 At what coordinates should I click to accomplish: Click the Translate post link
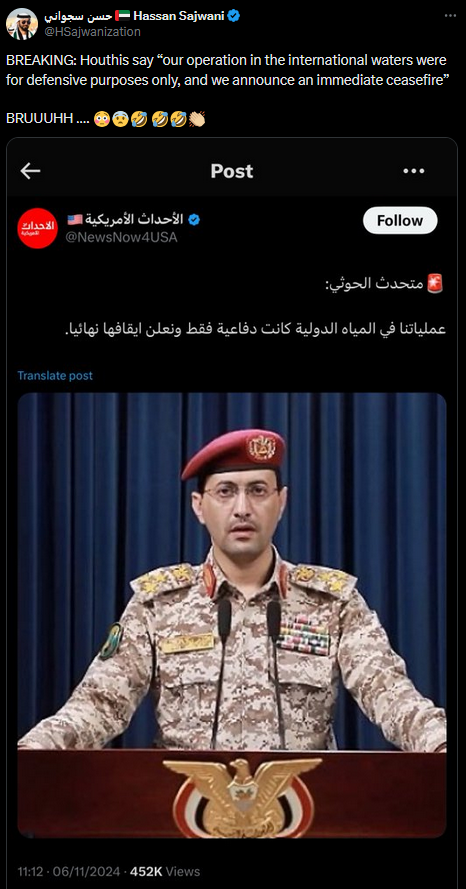[55, 375]
